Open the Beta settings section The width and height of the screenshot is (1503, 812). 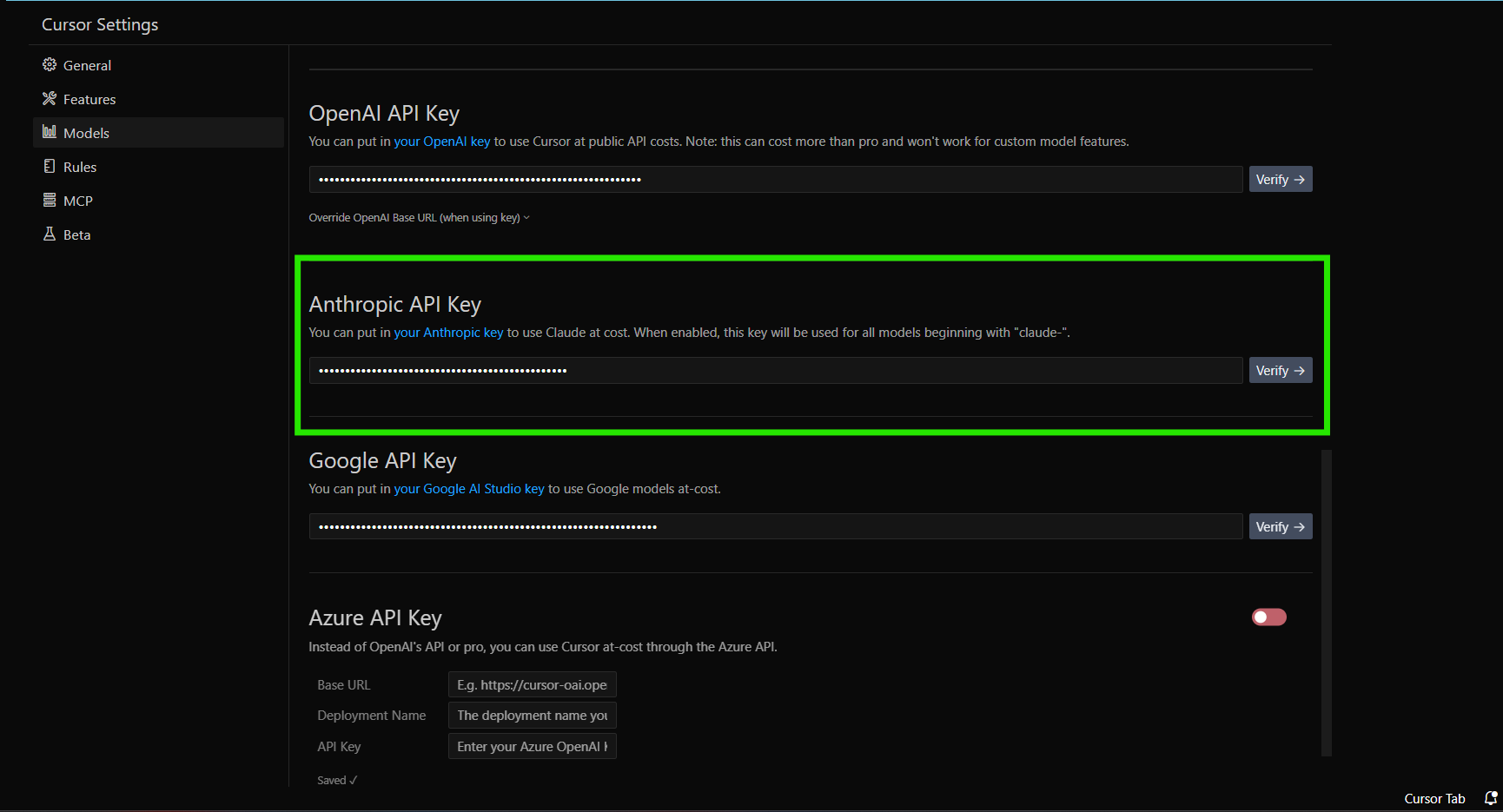pyautogui.click(x=159, y=234)
